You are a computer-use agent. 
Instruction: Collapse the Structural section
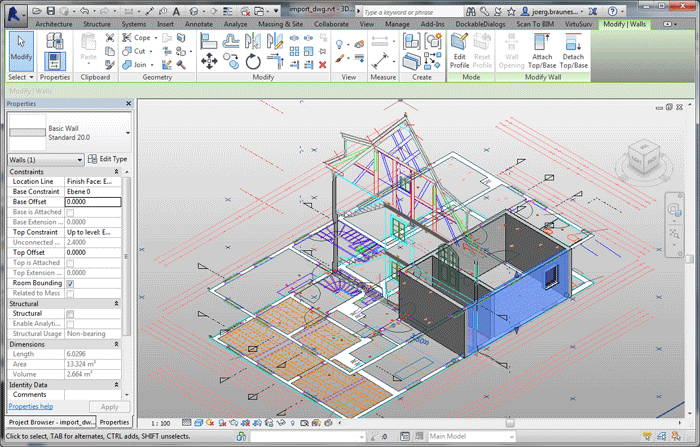point(117,304)
